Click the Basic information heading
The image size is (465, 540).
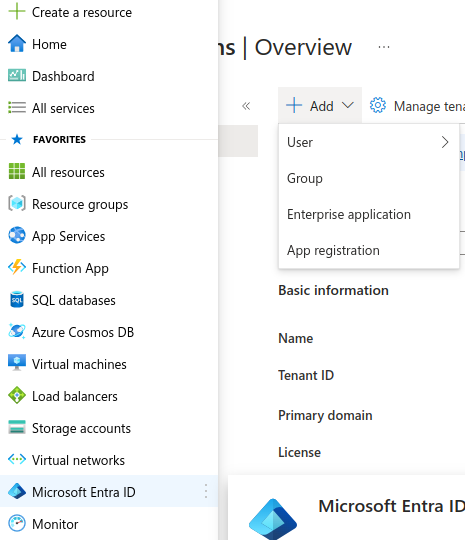pos(333,290)
